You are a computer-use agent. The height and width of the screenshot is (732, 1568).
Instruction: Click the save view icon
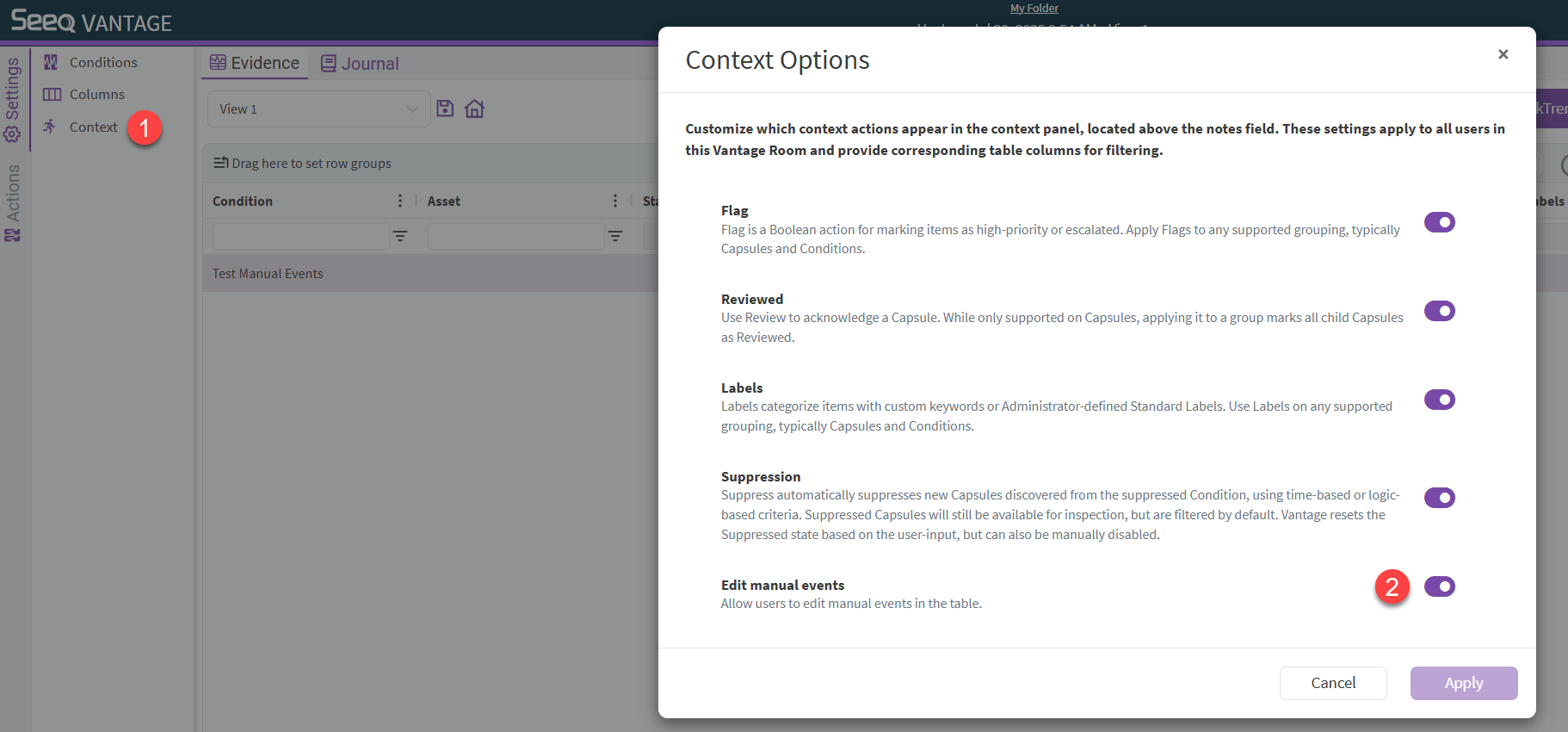click(x=445, y=109)
